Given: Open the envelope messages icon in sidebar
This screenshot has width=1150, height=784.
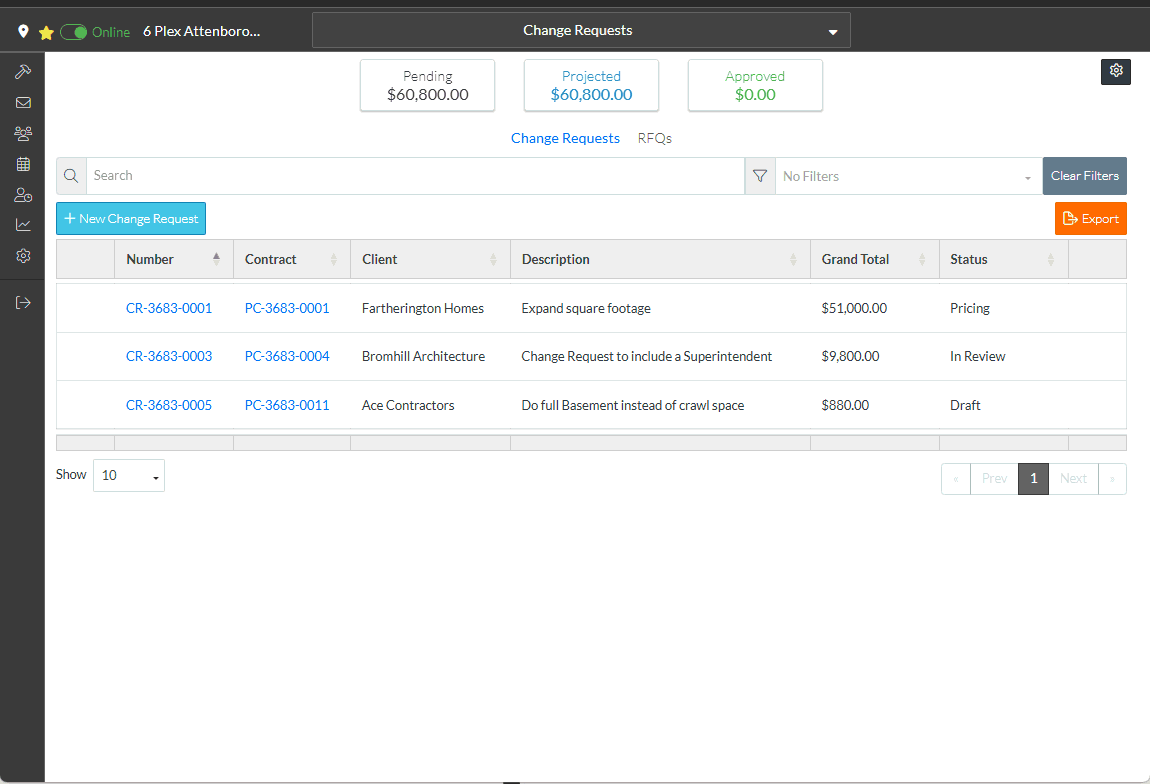Looking at the screenshot, I should point(23,102).
